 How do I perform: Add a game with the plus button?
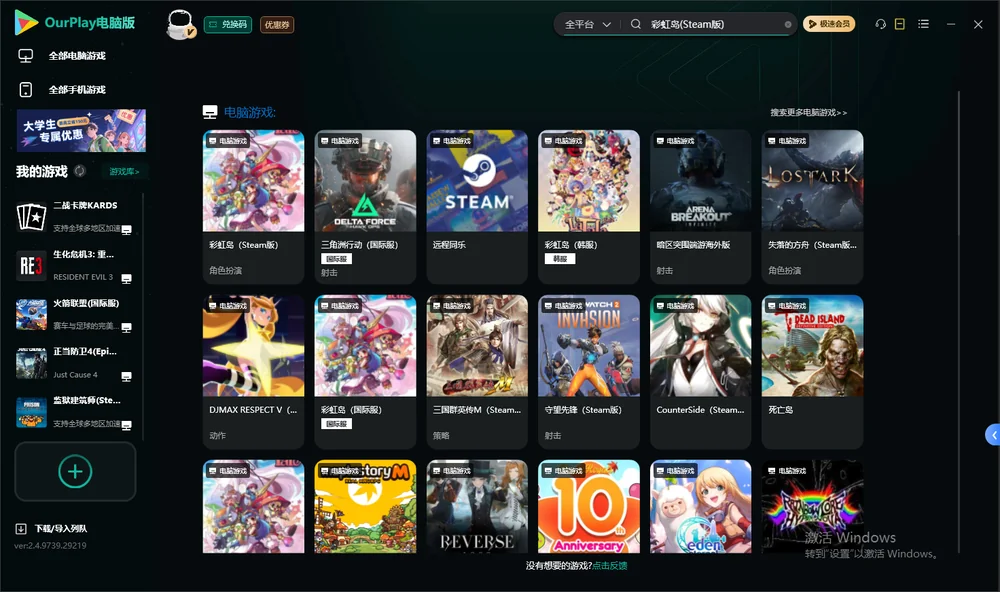pyautogui.click(x=75, y=471)
